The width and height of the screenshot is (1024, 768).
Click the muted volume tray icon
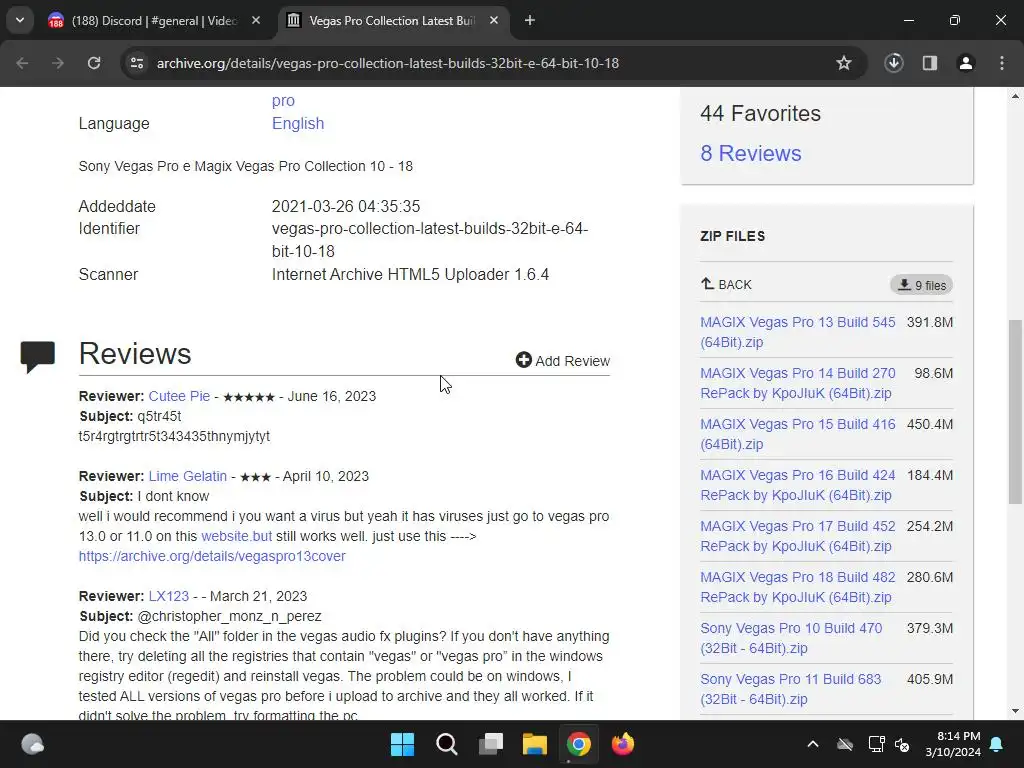[x=903, y=744]
